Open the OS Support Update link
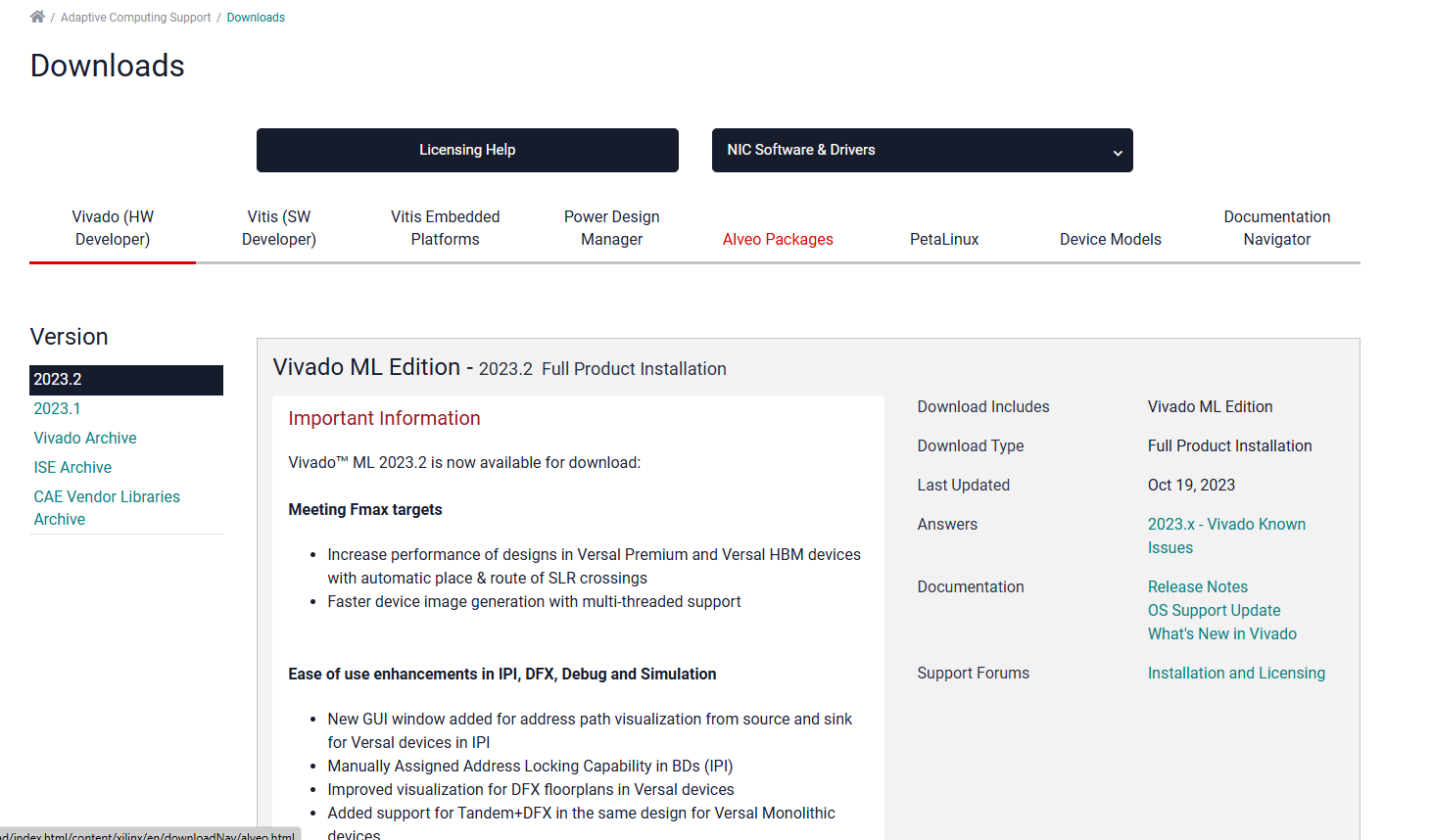This screenshot has width=1432, height=840. pyautogui.click(x=1214, y=610)
